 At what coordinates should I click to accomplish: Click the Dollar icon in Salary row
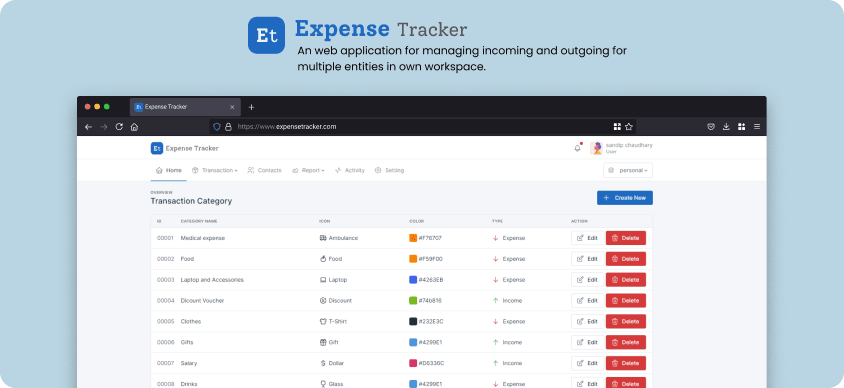click(323, 363)
